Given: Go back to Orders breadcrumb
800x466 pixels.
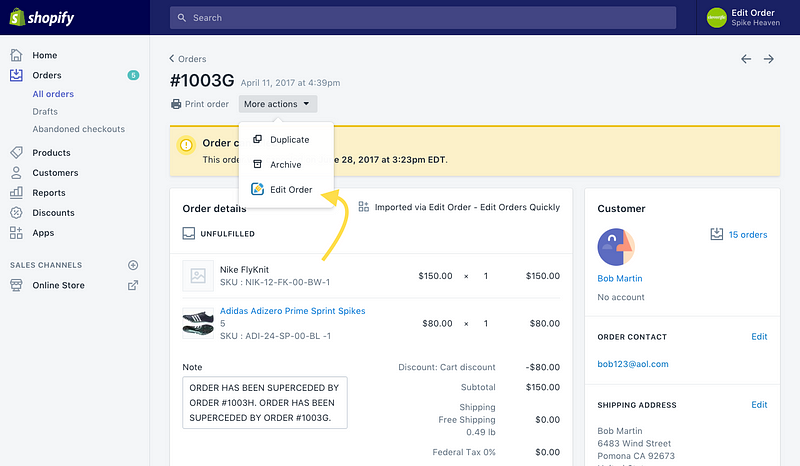Looking at the screenshot, I should pos(188,59).
